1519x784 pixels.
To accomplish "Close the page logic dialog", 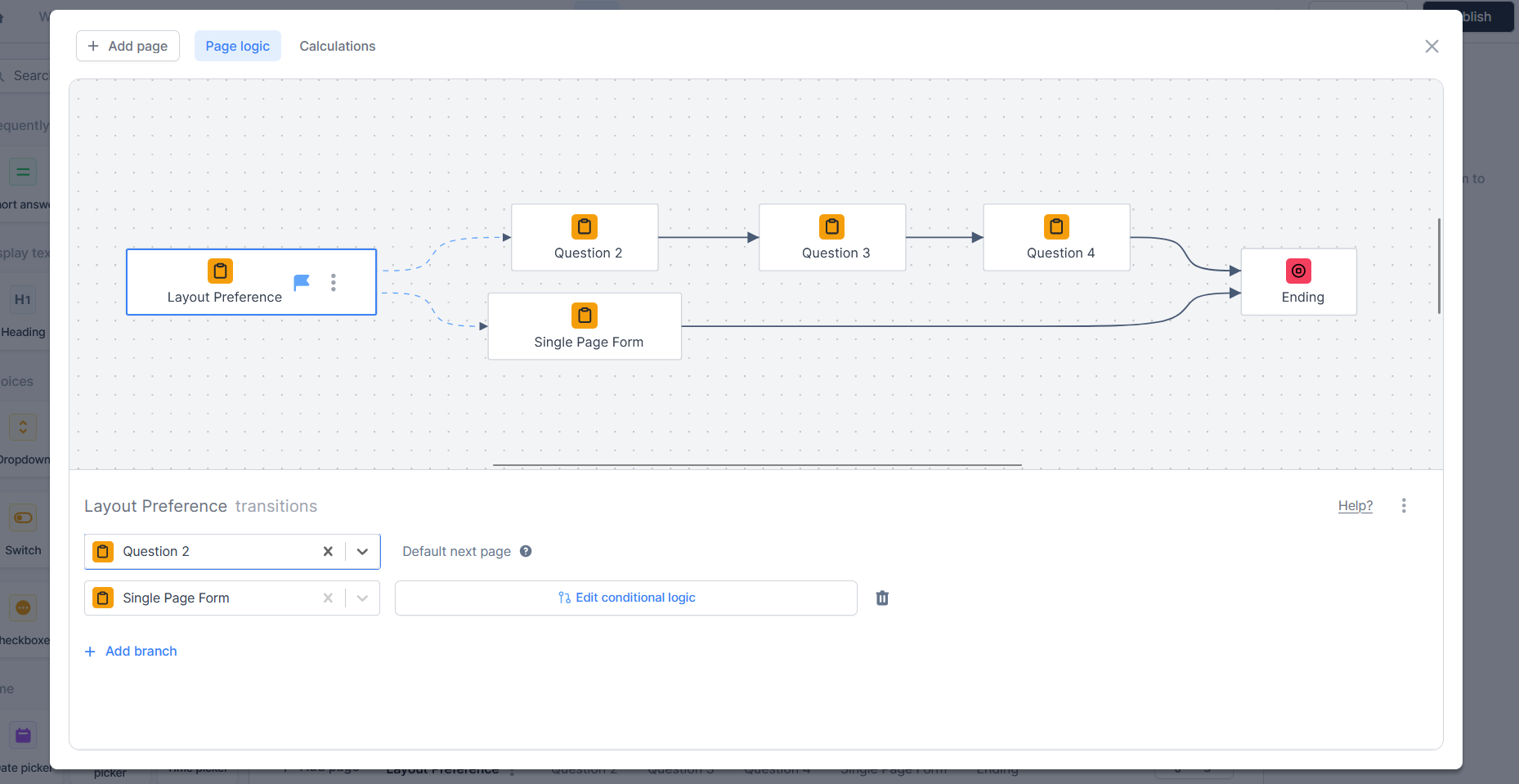I will click(x=1432, y=47).
